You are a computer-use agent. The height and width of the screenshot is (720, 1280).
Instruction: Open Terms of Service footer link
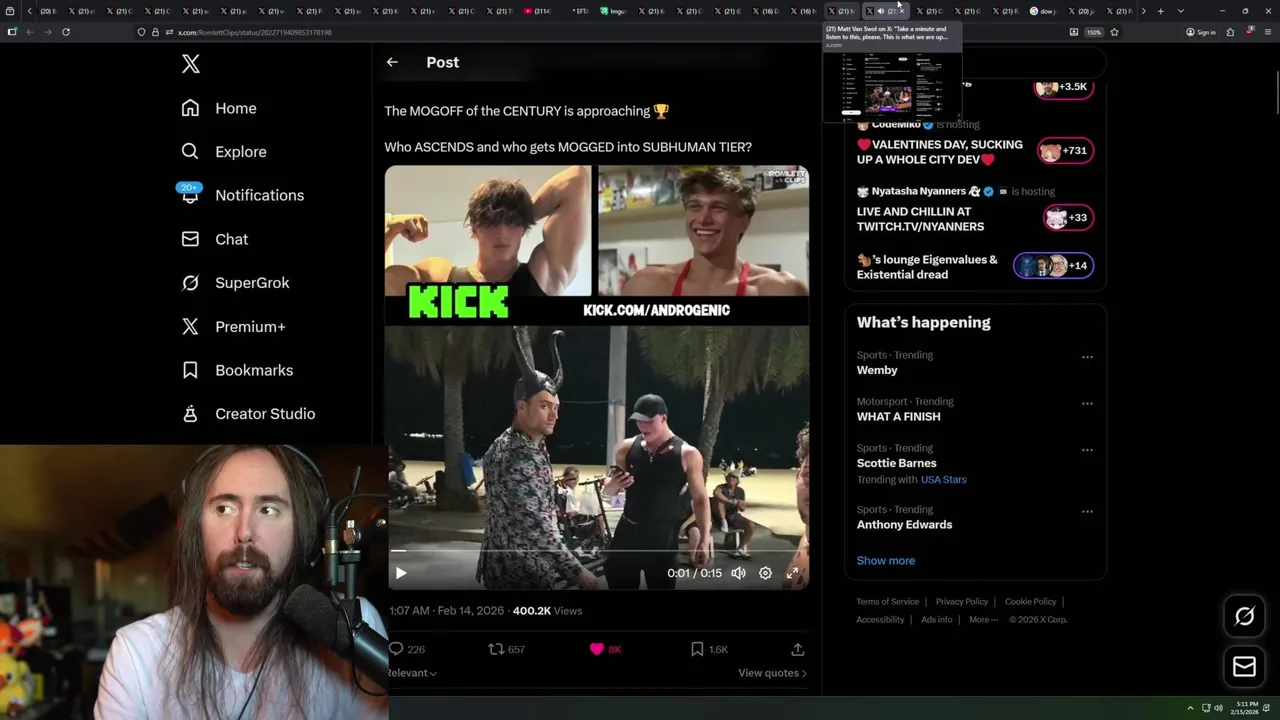pos(887,602)
